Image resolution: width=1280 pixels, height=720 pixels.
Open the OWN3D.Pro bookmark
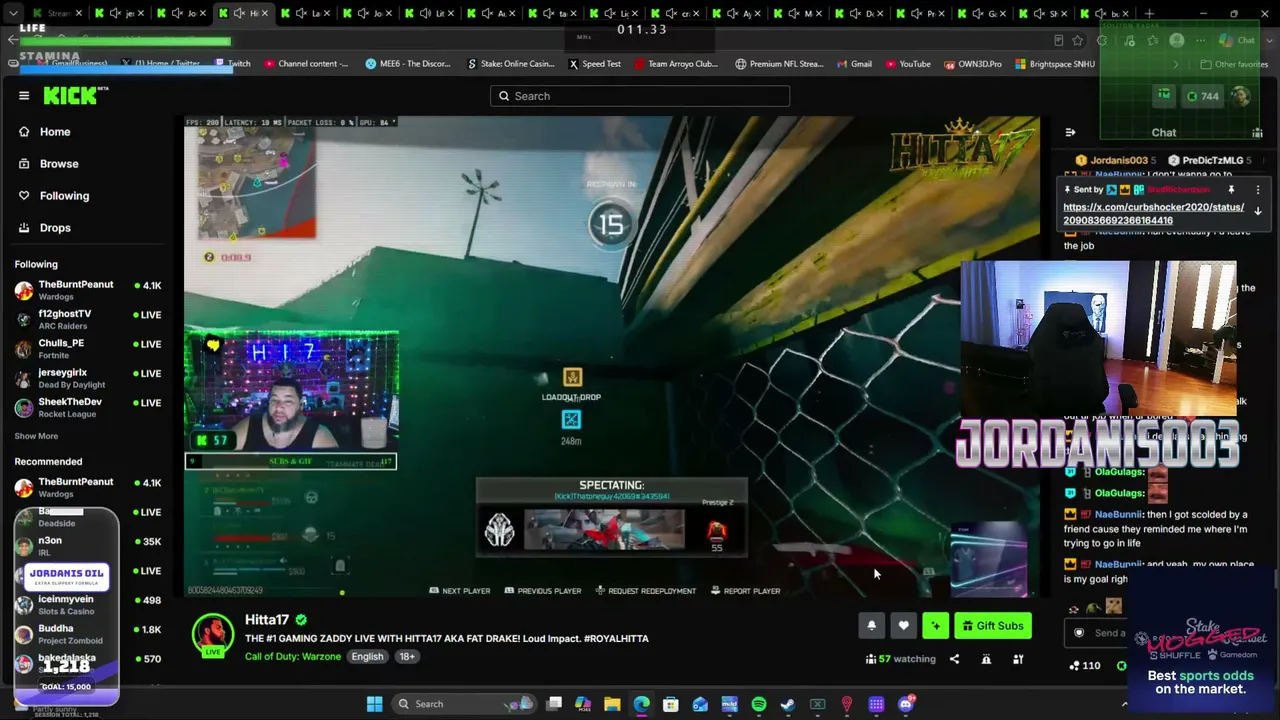point(972,64)
